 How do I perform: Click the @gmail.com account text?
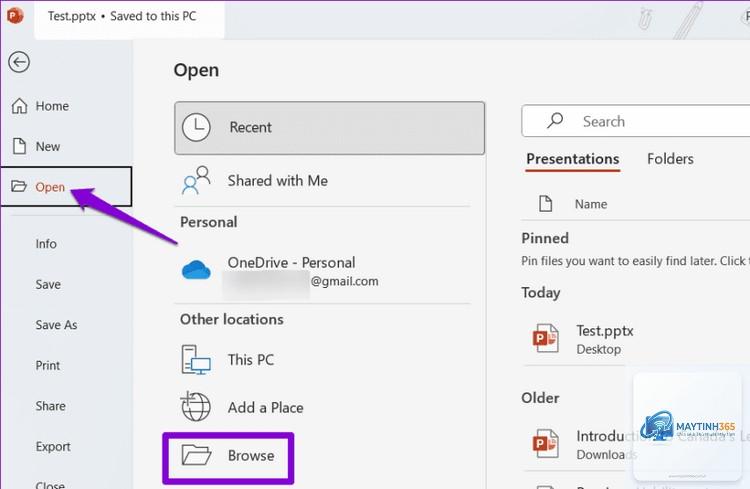coord(344,281)
